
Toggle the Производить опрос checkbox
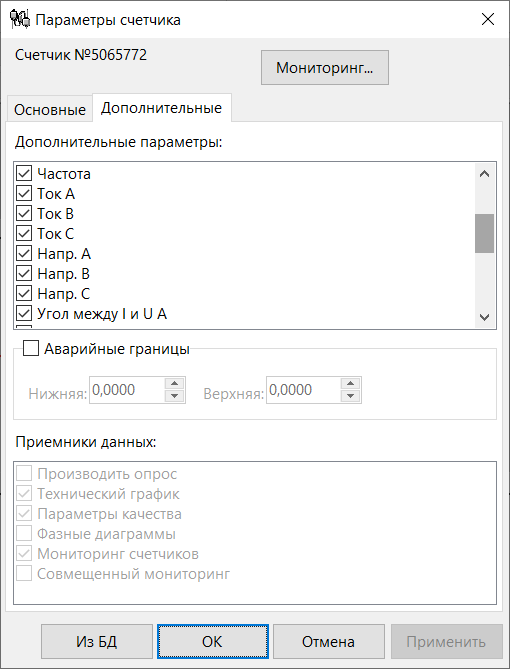click(24, 474)
